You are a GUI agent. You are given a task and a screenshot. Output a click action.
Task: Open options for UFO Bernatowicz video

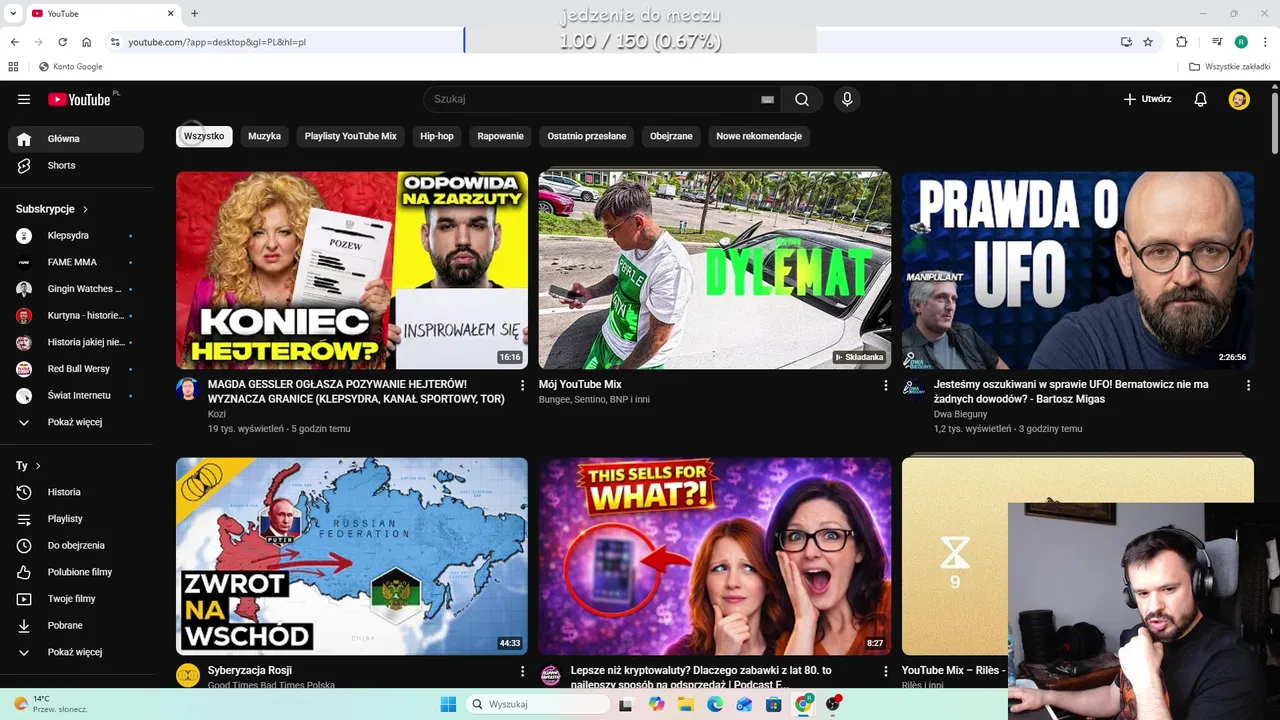(1248, 385)
